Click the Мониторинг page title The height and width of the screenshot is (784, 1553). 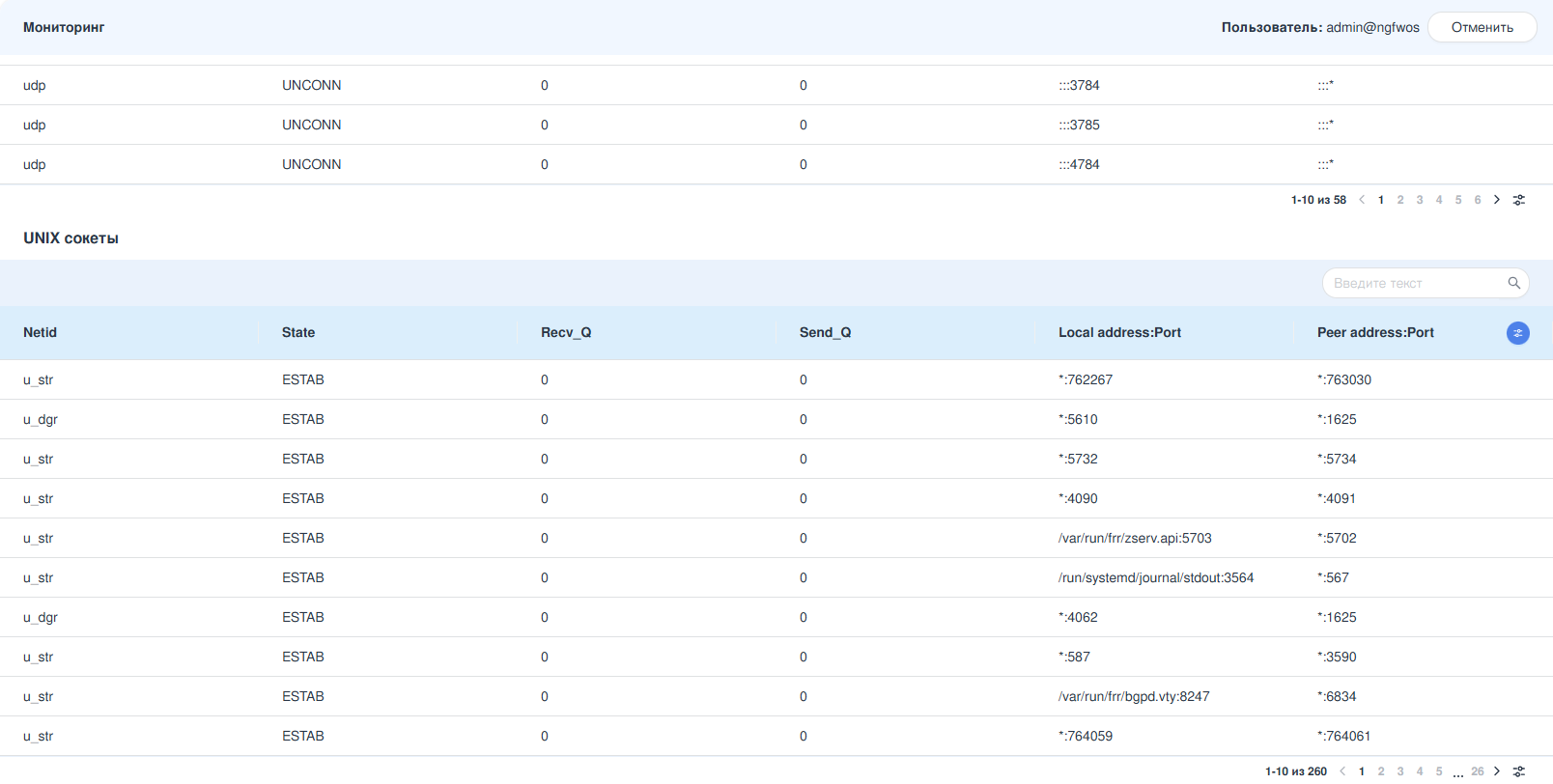pos(64,27)
